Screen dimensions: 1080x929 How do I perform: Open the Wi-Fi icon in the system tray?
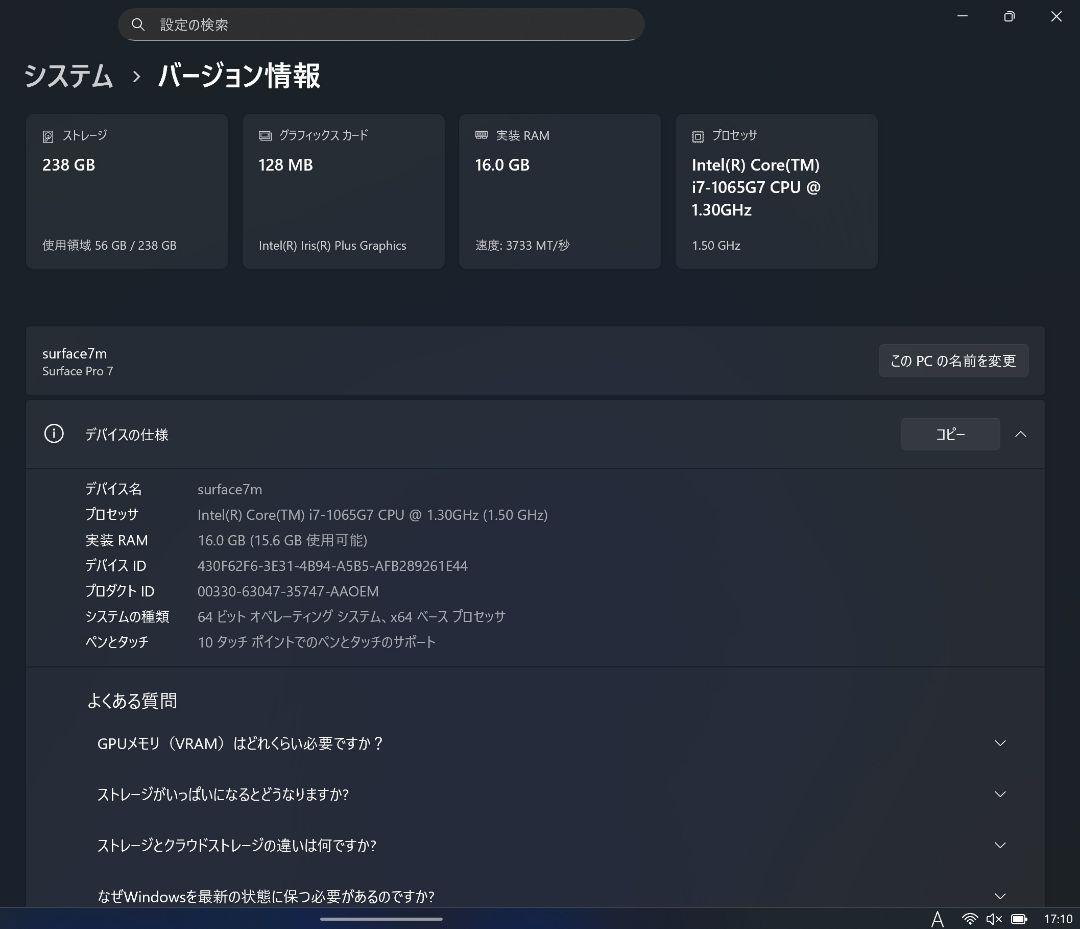pos(969,918)
